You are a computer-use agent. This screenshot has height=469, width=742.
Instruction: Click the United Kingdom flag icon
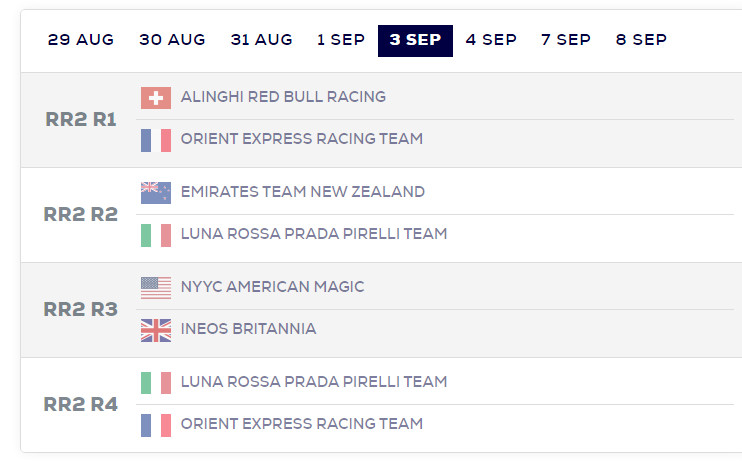click(x=156, y=330)
